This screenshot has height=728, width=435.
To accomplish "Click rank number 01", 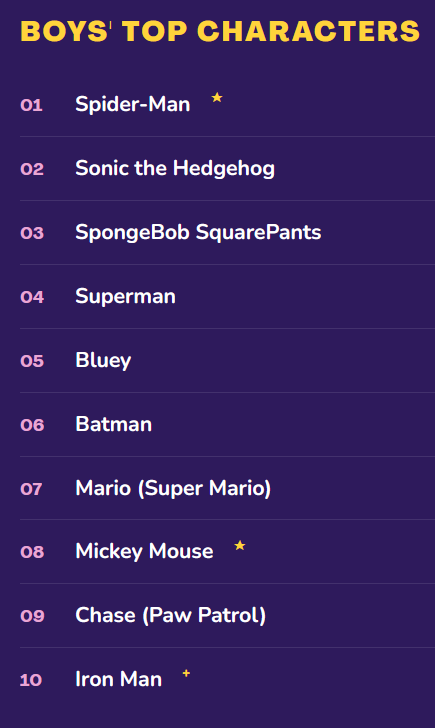I will [x=32, y=105].
